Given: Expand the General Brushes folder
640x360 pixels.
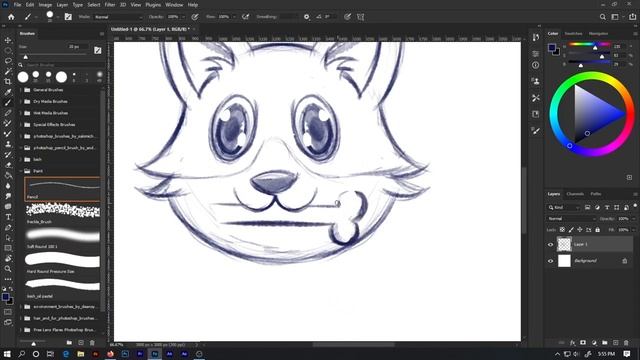Looking at the screenshot, I should click(21, 90).
